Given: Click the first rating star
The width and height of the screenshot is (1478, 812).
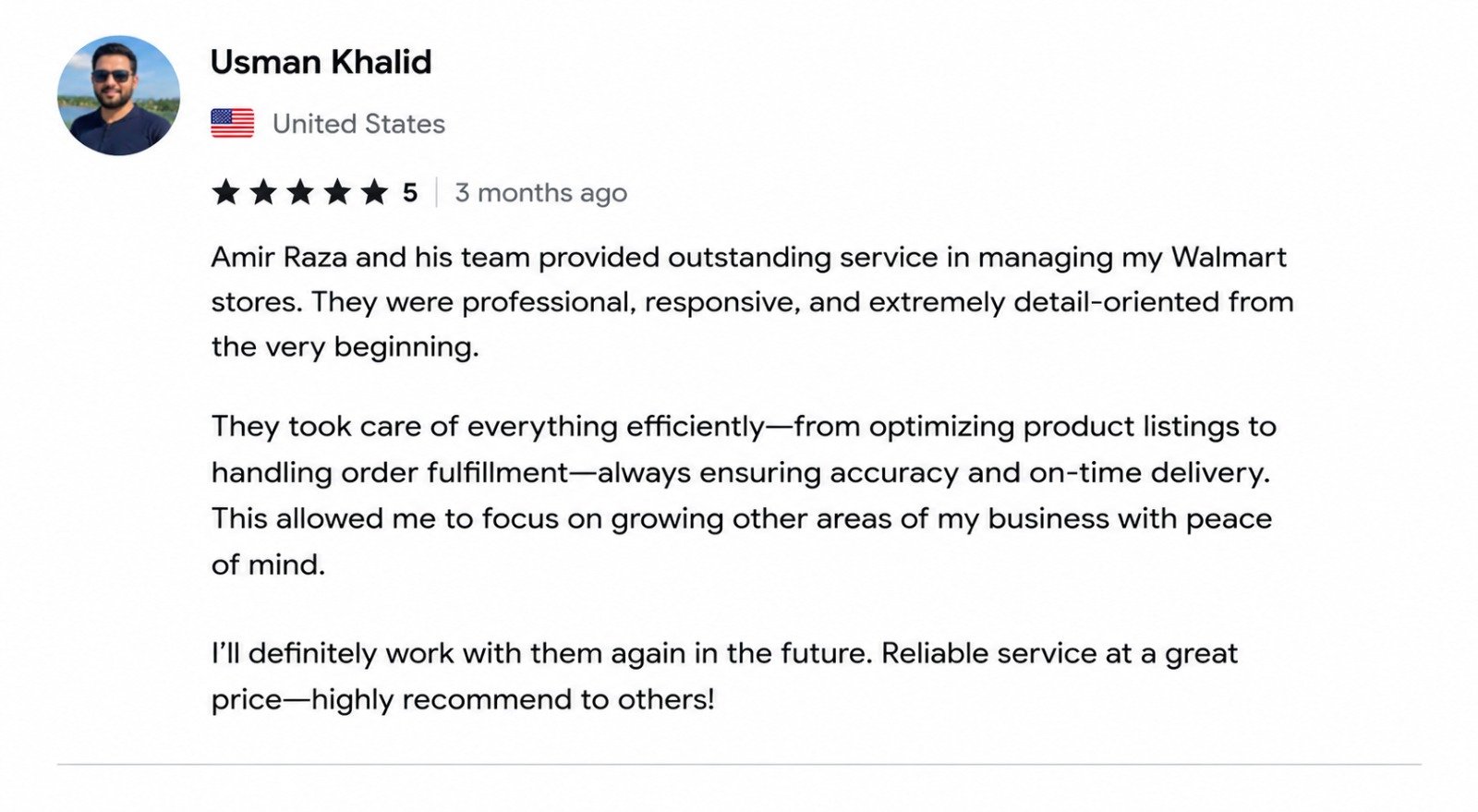Looking at the screenshot, I should pyautogui.click(x=225, y=192).
